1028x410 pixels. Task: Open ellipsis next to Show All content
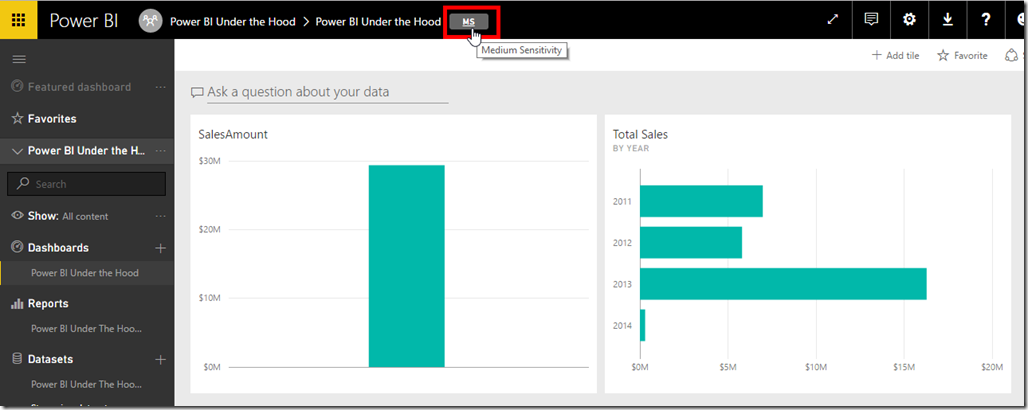coord(161,216)
